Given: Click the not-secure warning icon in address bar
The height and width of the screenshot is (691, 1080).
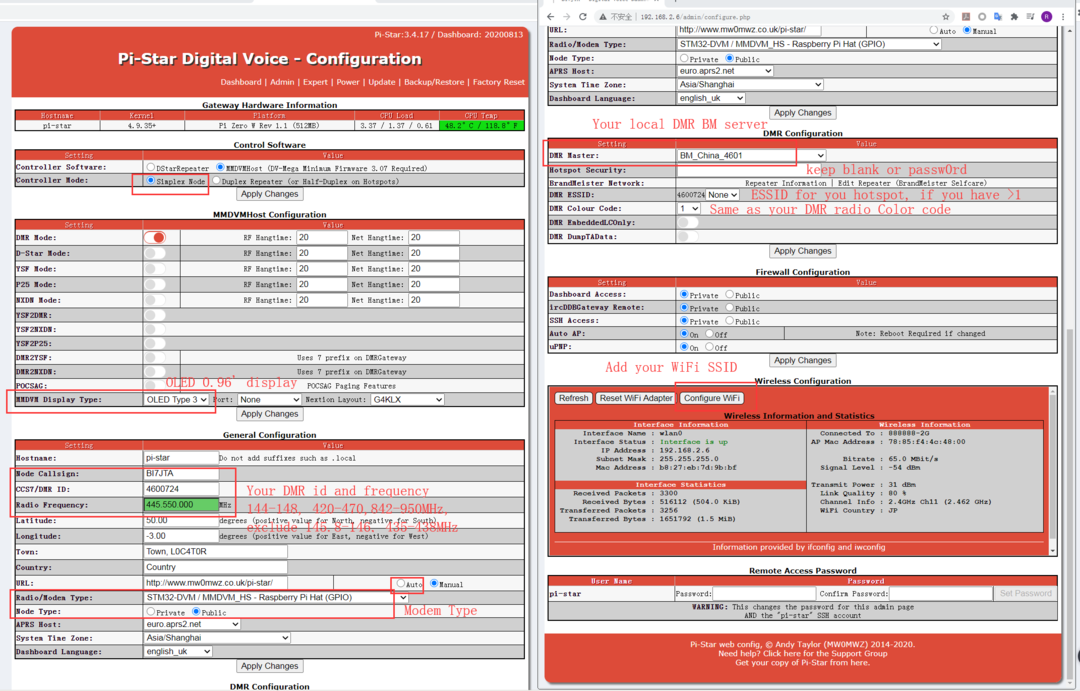Looking at the screenshot, I should tap(603, 17).
